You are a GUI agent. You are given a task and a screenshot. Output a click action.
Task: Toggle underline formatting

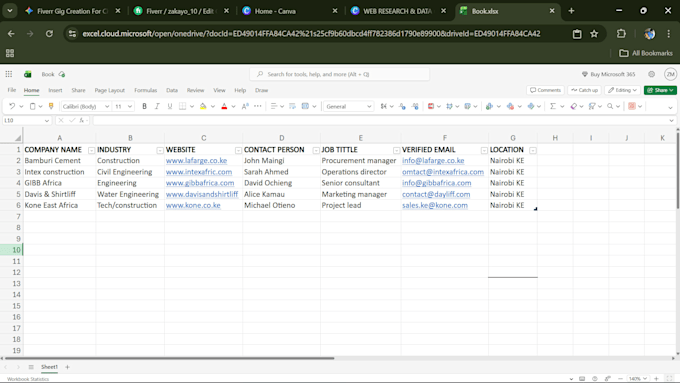(170, 106)
